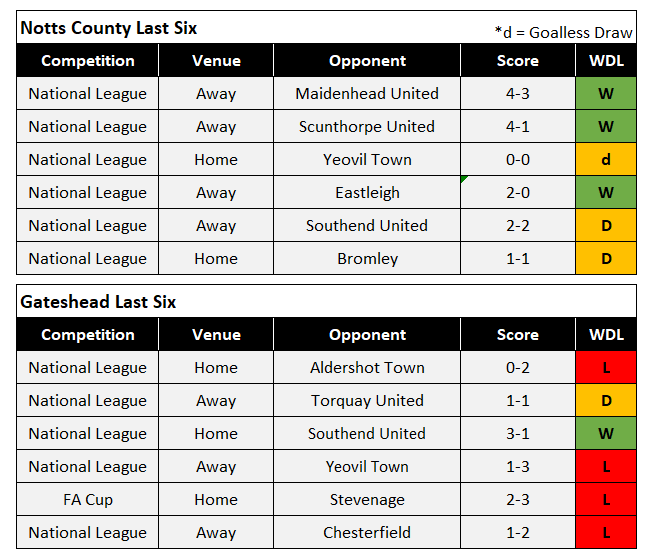
Task: Click the Chesterfield cell
Action: [367, 533]
